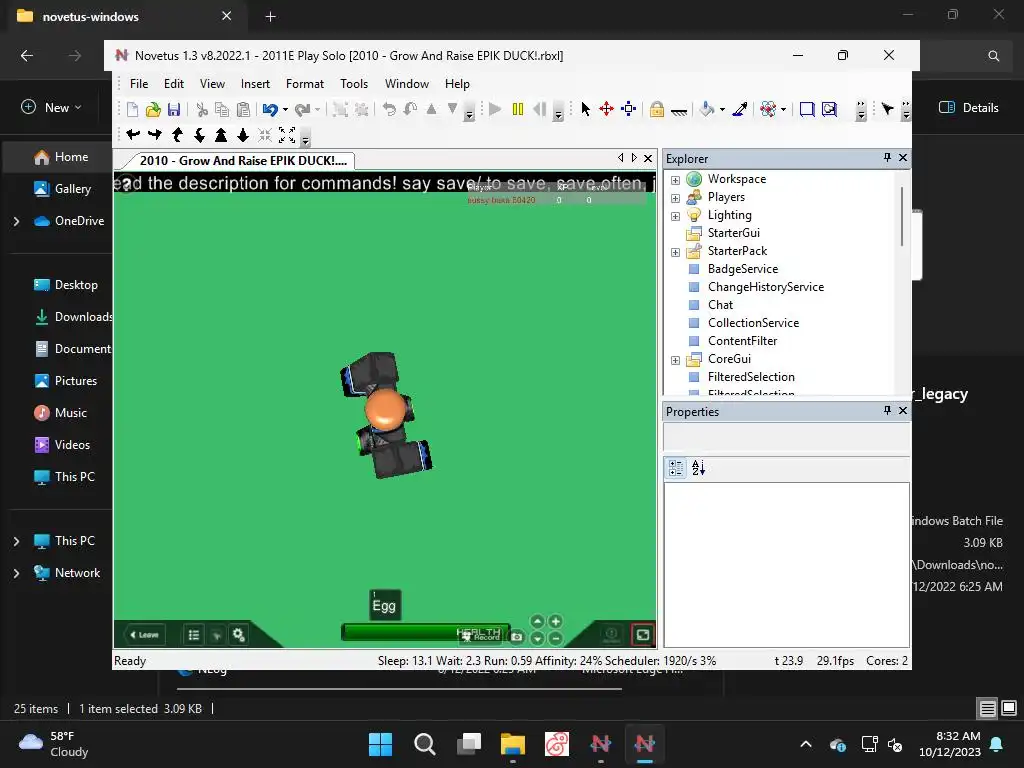Image resolution: width=1024 pixels, height=768 pixels.
Task: Start the simulation with the play button
Action: pyautogui.click(x=495, y=109)
